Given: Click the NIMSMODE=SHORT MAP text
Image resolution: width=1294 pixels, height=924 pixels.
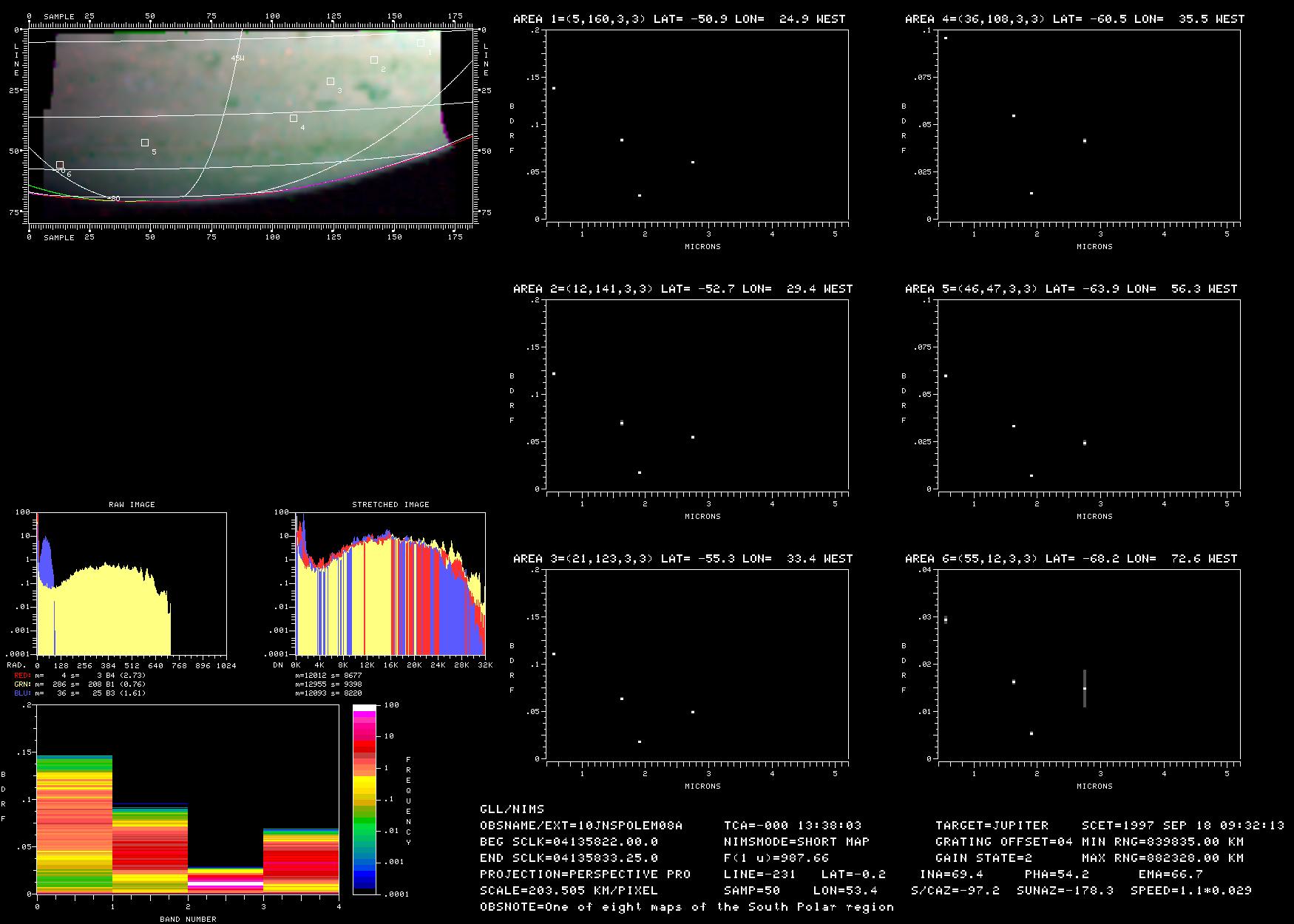Looking at the screenshot, I should [x=796, y=841].
